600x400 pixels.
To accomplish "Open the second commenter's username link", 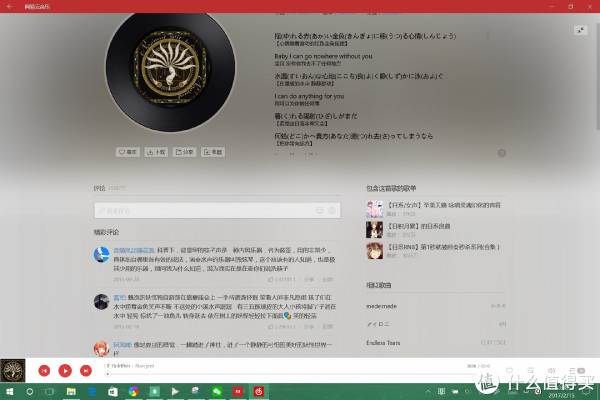I will (x=119, y=297).
